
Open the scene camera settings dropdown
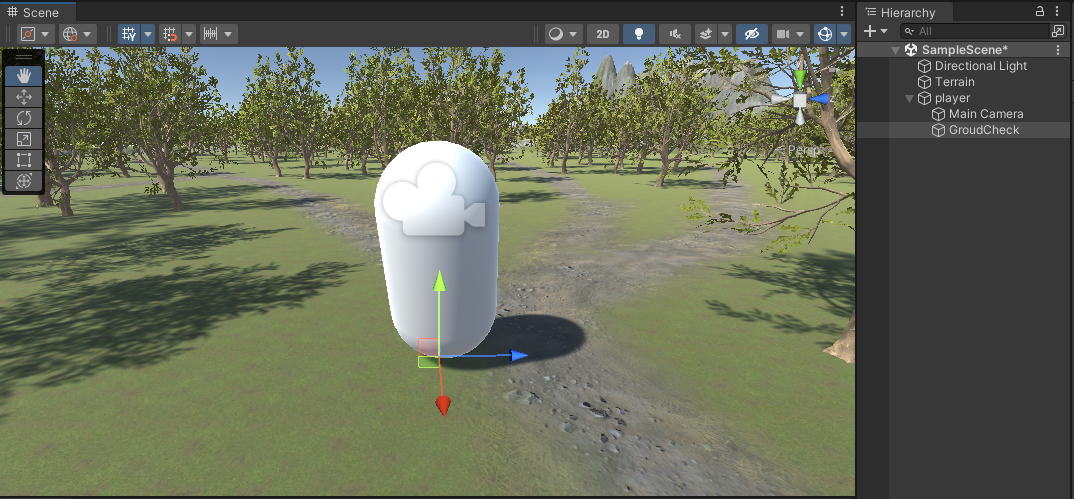tap(790, 34)
